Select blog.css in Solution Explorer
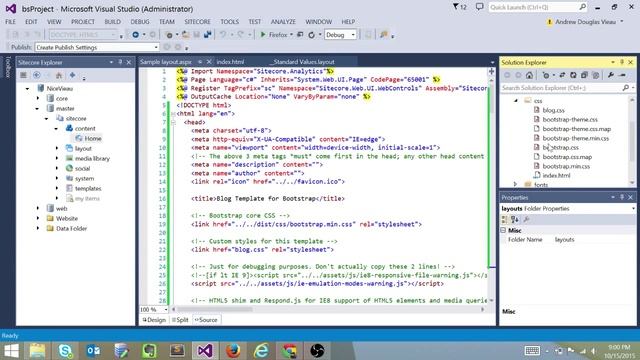Image resolution: width=640 pixels, height=360 pixels. click(553, 110)
